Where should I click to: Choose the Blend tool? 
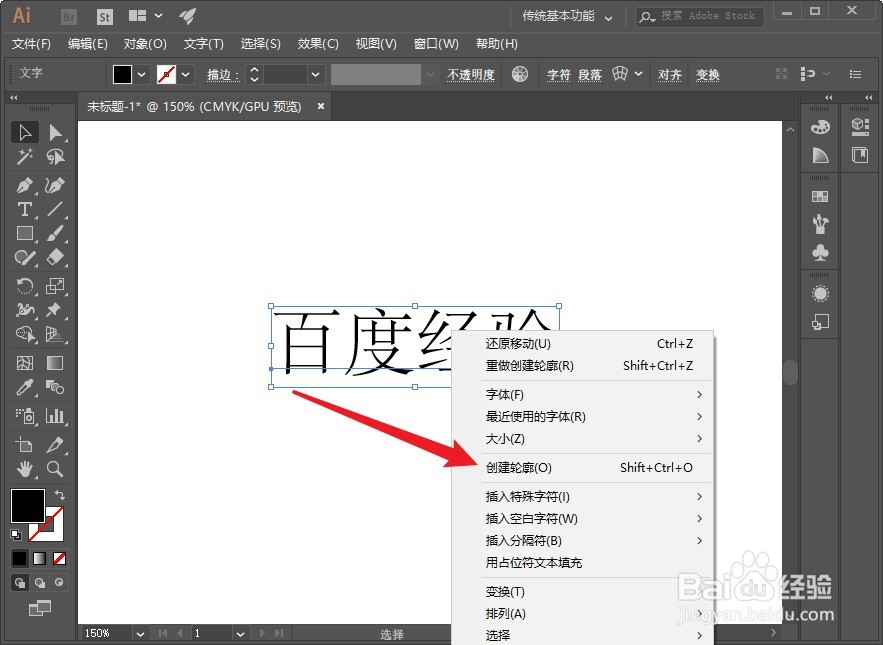coord(55,387)
